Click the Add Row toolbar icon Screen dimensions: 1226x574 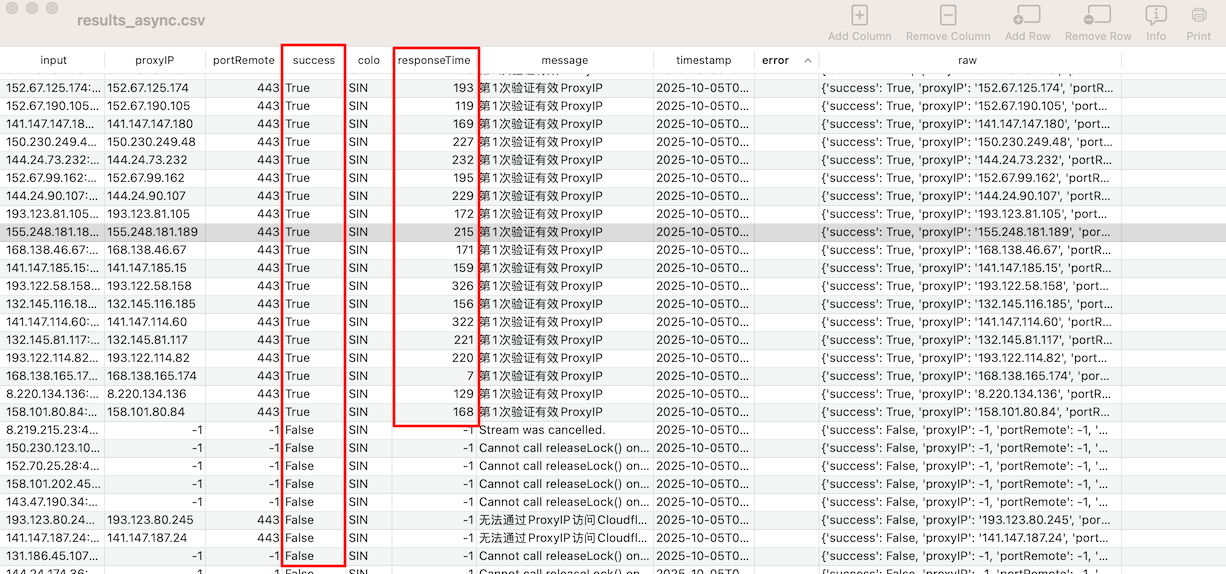click(x=1027, y=16)
